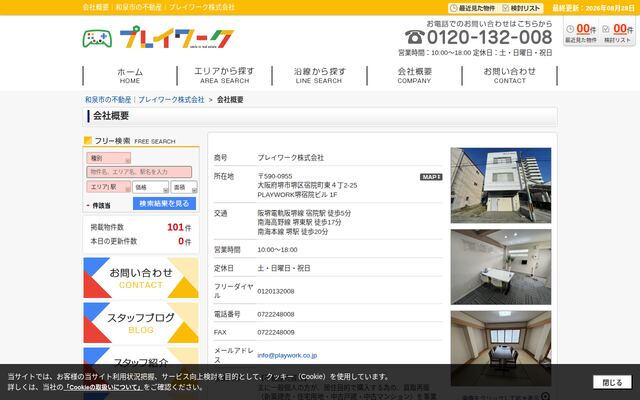Open the 価格 dropdown
Screen dimensions: 640x400
pos(150,187)
